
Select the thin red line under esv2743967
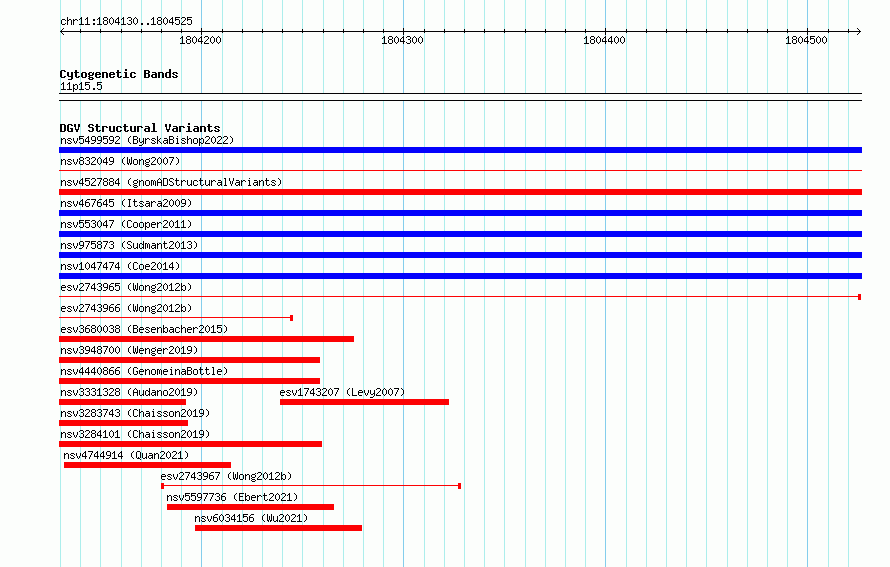pos(311,486)
